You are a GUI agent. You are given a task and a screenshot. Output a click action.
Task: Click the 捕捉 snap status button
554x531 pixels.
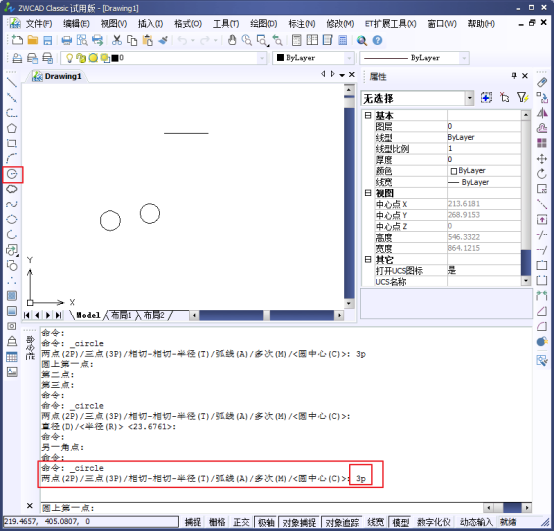pos(193,522)
